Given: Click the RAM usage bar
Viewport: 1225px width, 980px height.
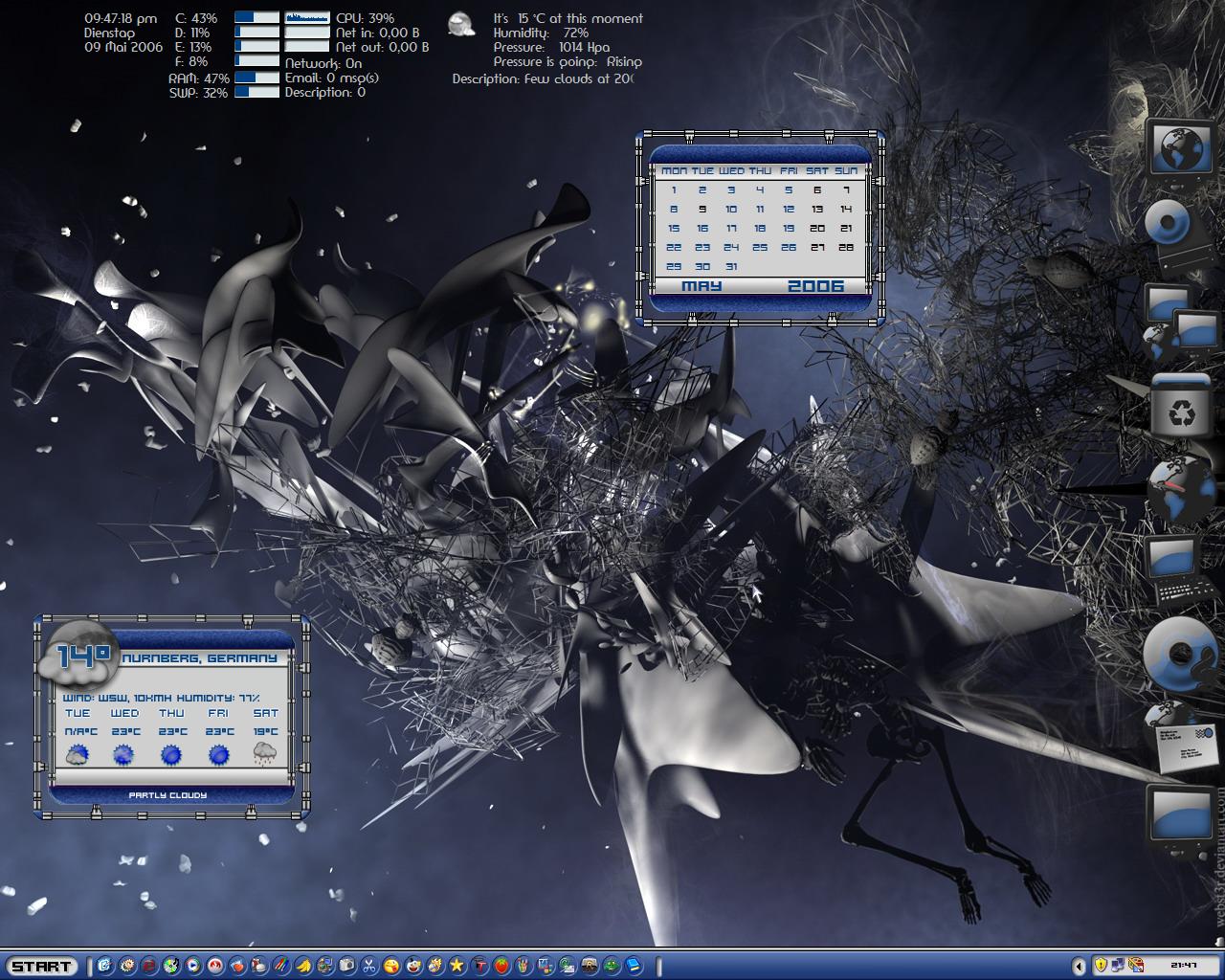Looking at the screenshot, I should pos(256,78).
